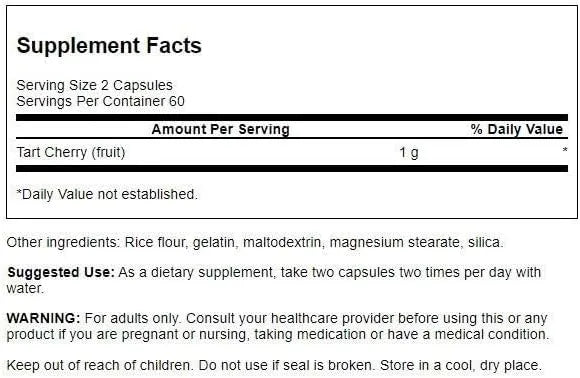This screenshot has height=378, width=580.
Task: Click Rice flour in the ingredients list
Action: click(155, 242)
